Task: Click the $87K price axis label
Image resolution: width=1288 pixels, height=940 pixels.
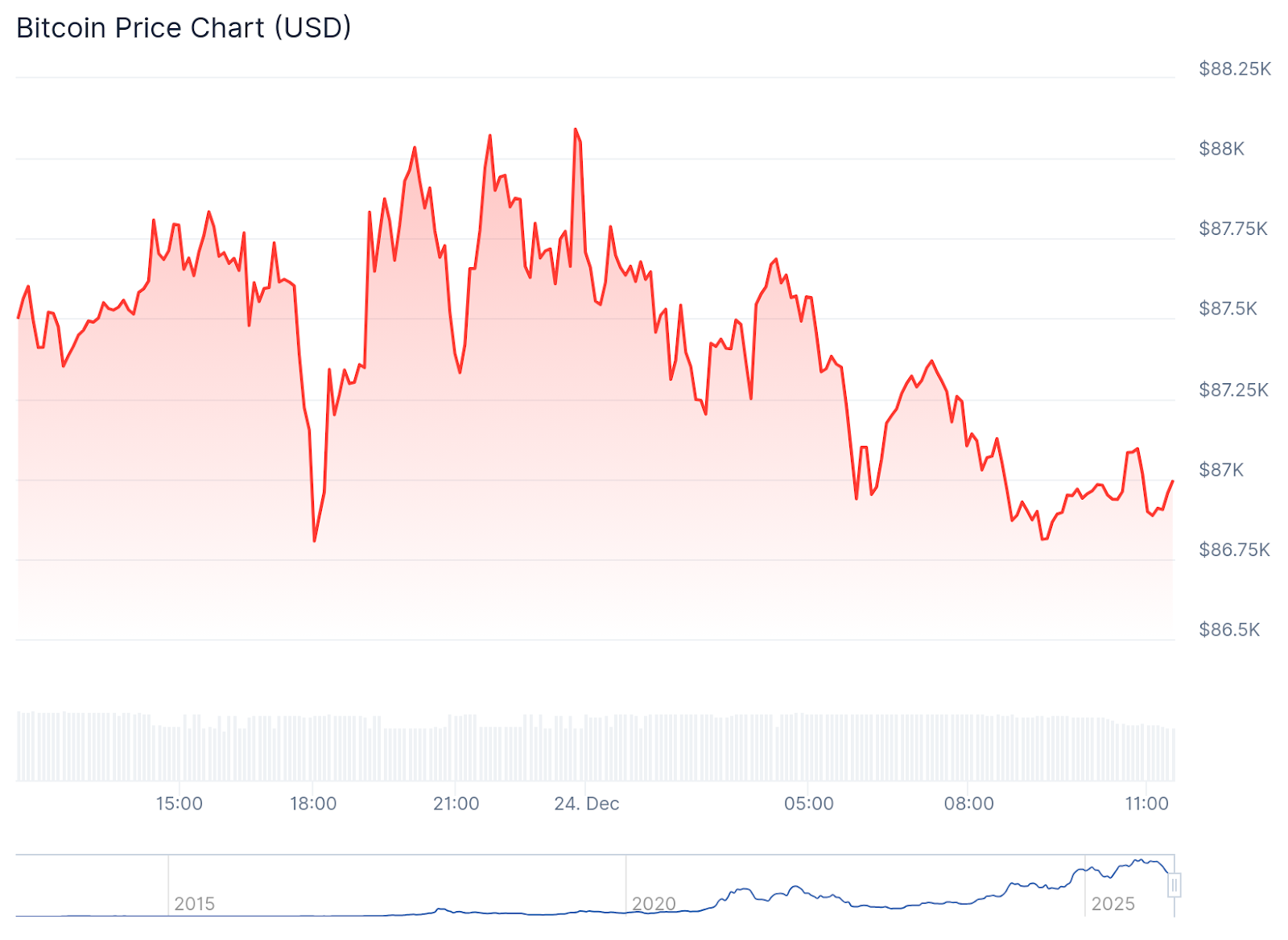Action: pos(1221,470)
